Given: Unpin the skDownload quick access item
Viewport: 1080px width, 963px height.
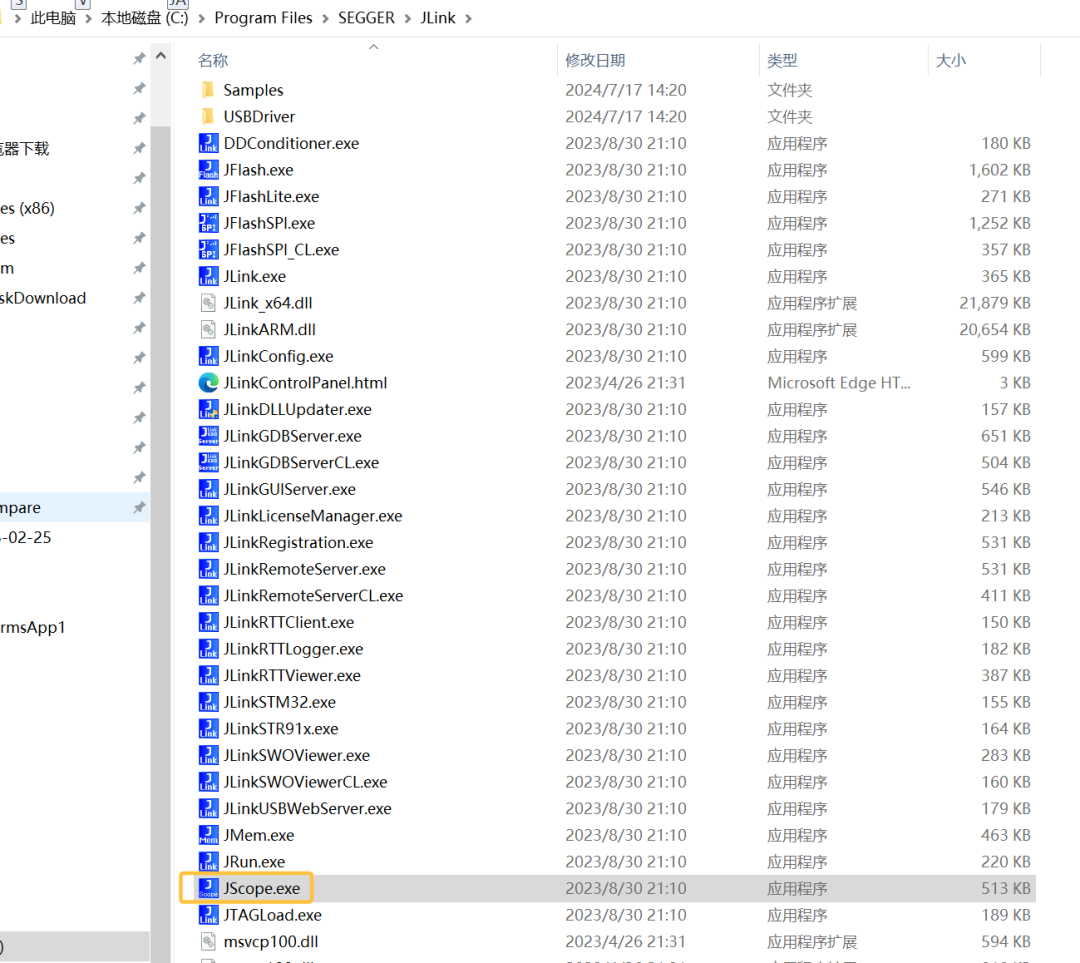Looking at the screenshot, I should pyautogui.click(x=139, y=298).
